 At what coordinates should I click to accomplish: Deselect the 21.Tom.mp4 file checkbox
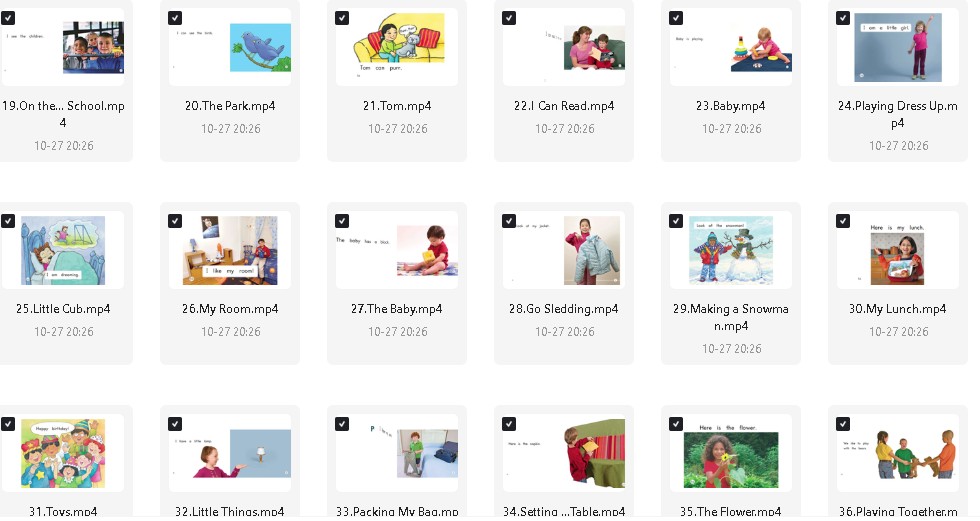(x=342, y=18)
